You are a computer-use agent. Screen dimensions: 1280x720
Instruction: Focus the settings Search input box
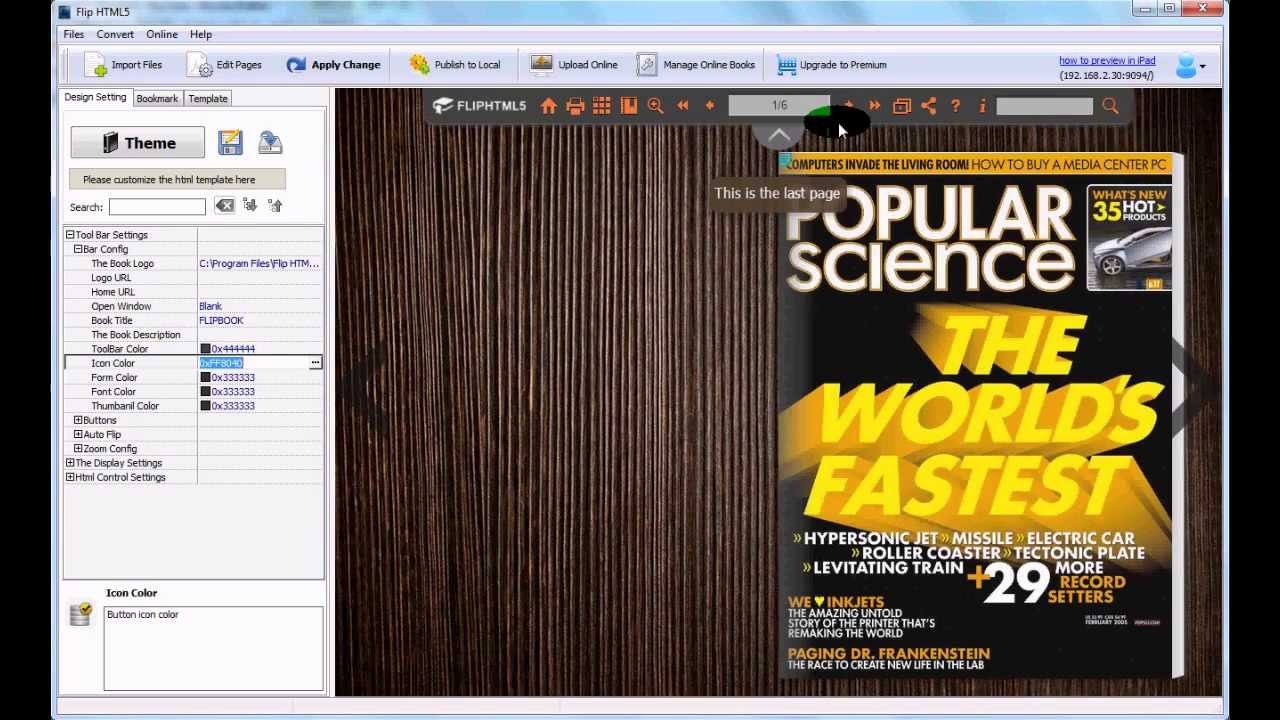click(x=157, y=206)
